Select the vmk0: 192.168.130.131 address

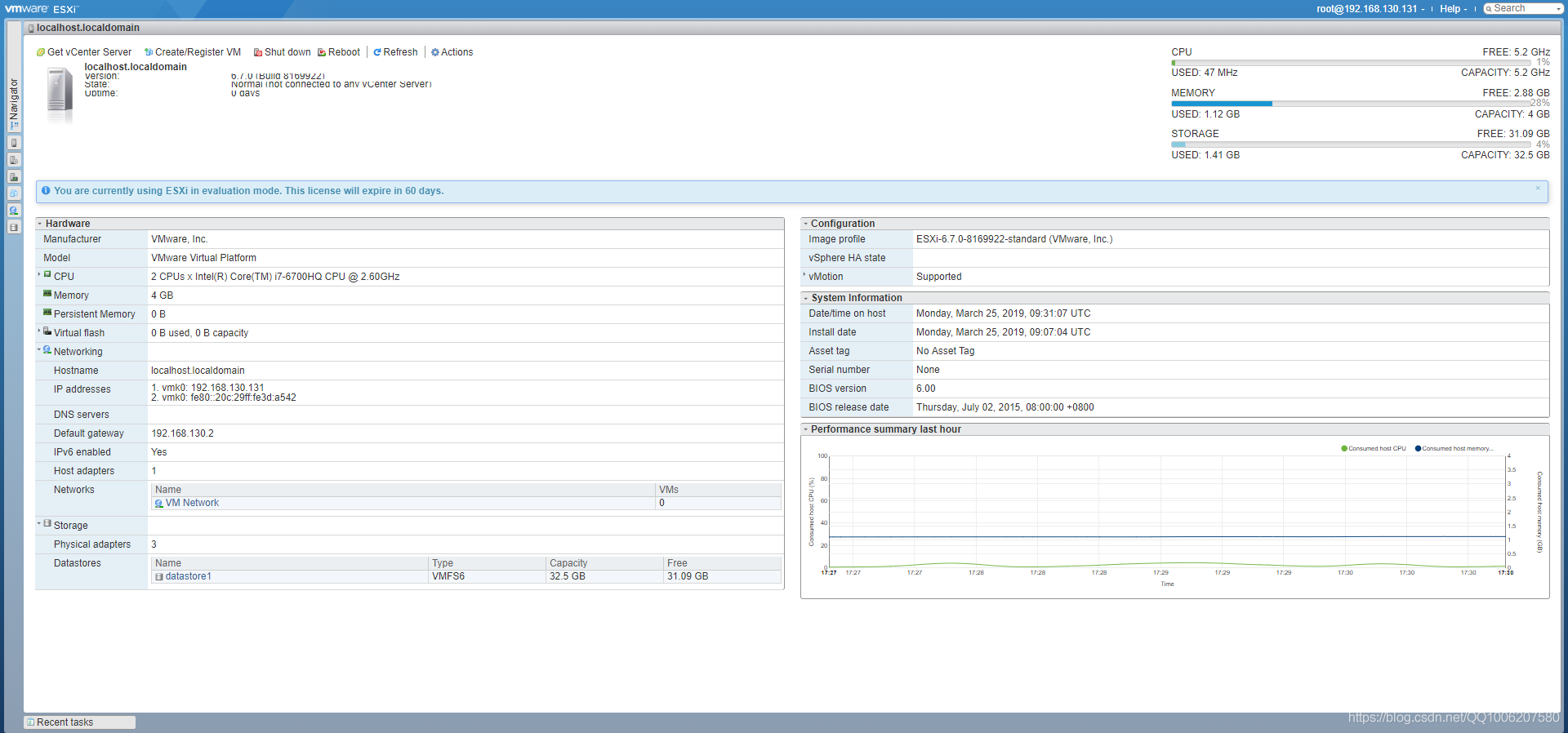coord(207,388)
